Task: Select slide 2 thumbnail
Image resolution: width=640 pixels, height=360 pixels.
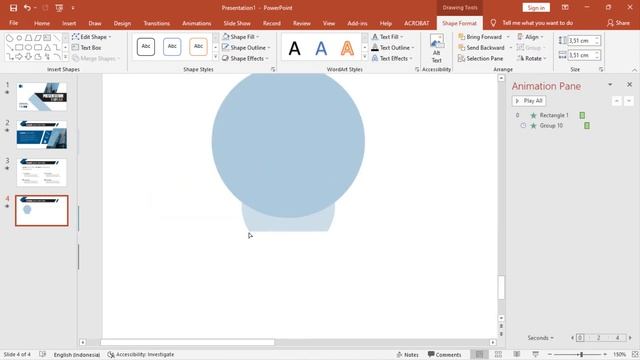Action: click(x=42, y=135)
